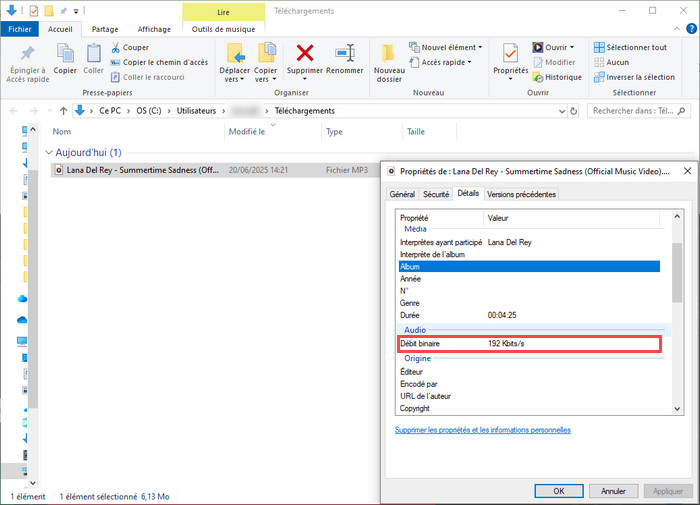Click the Supprimer red X icon

[306, 54]
